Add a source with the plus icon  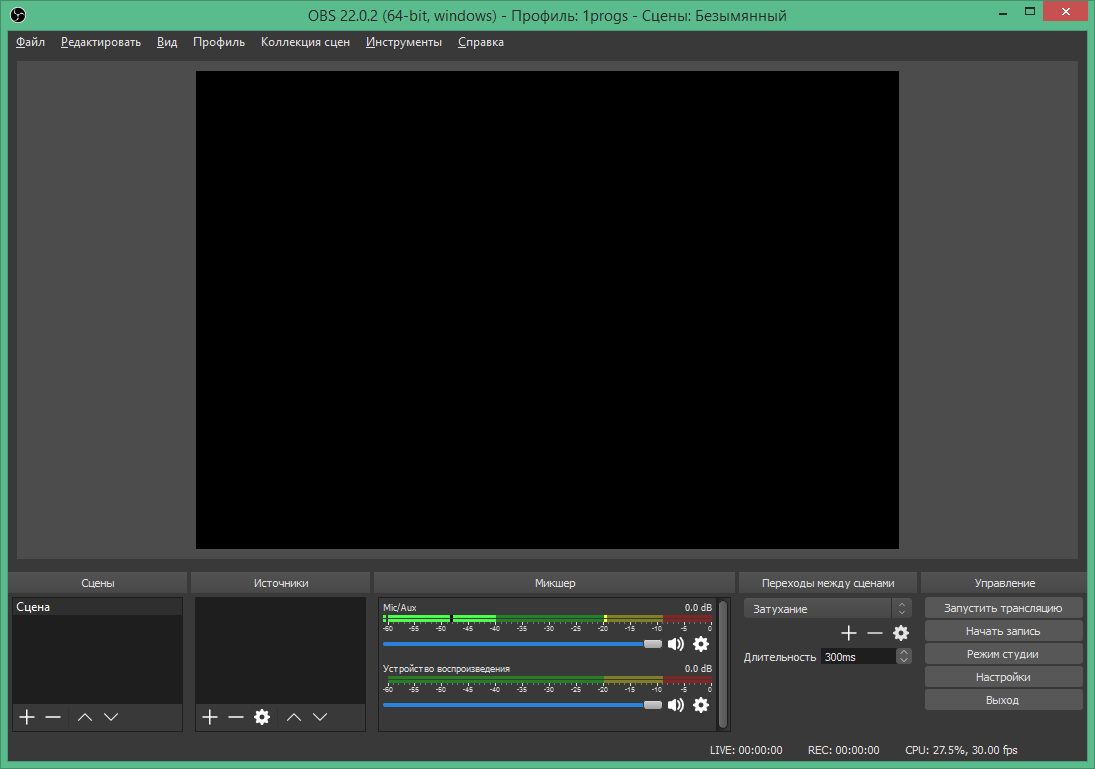point(209,716)
